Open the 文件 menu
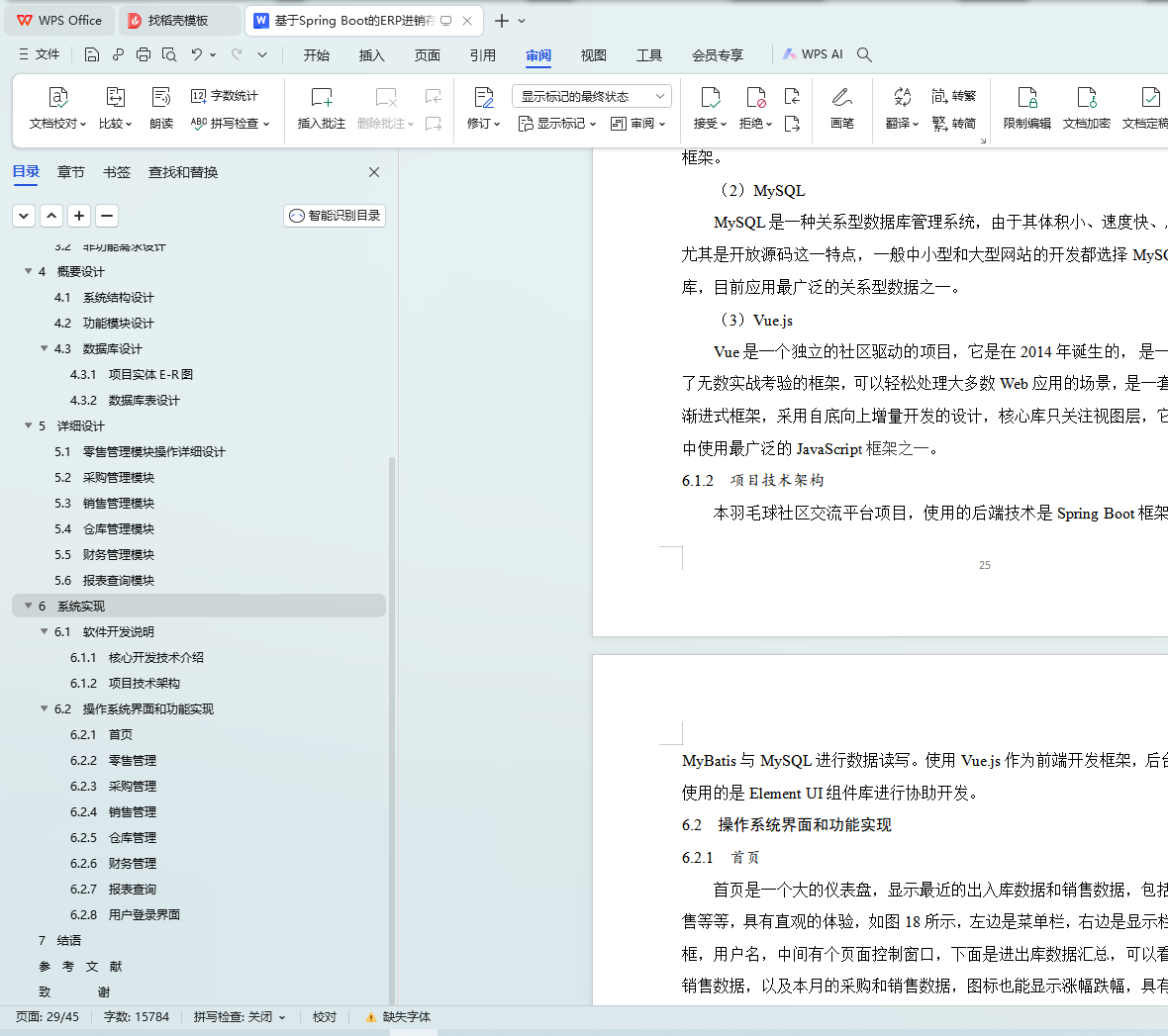This screenshot has width=1168, height=1036. (x=39, y=54)
